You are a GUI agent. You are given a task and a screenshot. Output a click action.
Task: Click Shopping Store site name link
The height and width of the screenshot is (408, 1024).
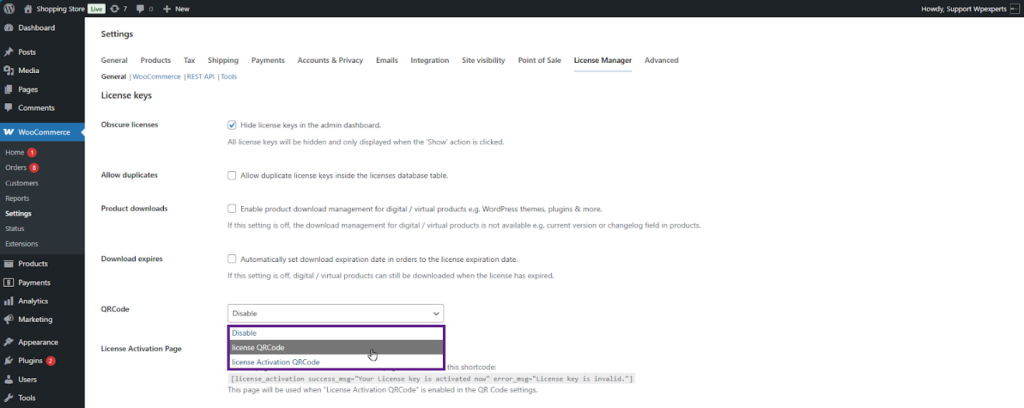click(x=60, y=9)
